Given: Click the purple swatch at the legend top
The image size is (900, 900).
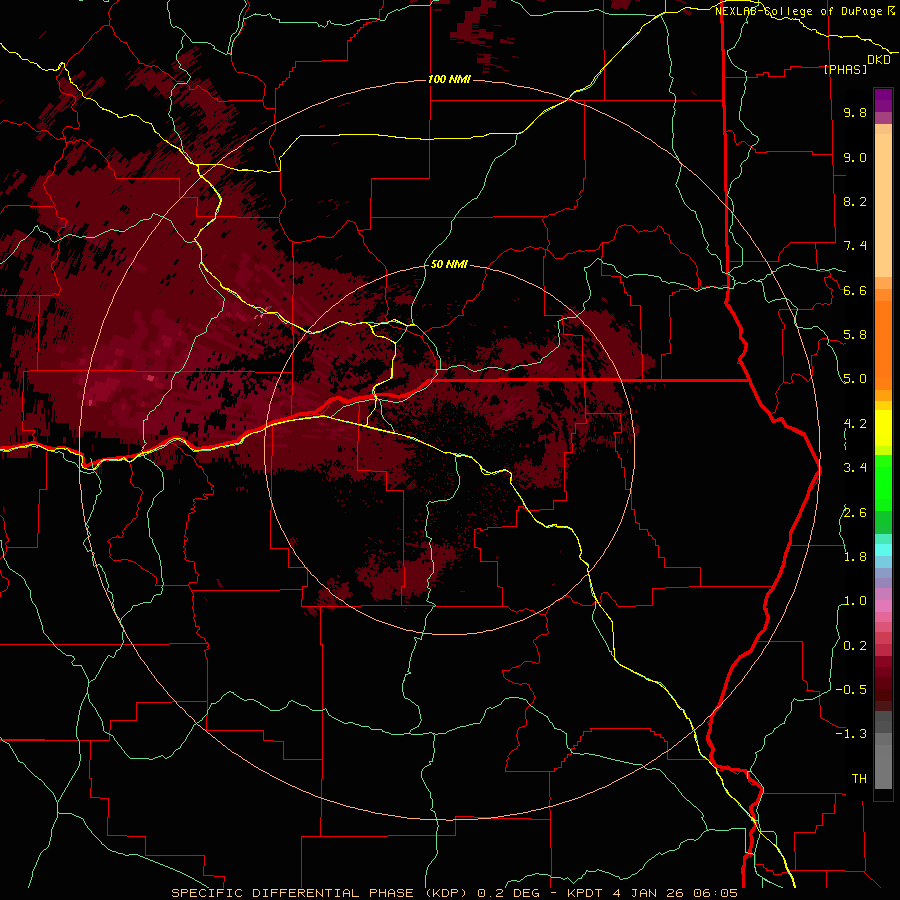Looking at the screenshot, I should [883, 100].
